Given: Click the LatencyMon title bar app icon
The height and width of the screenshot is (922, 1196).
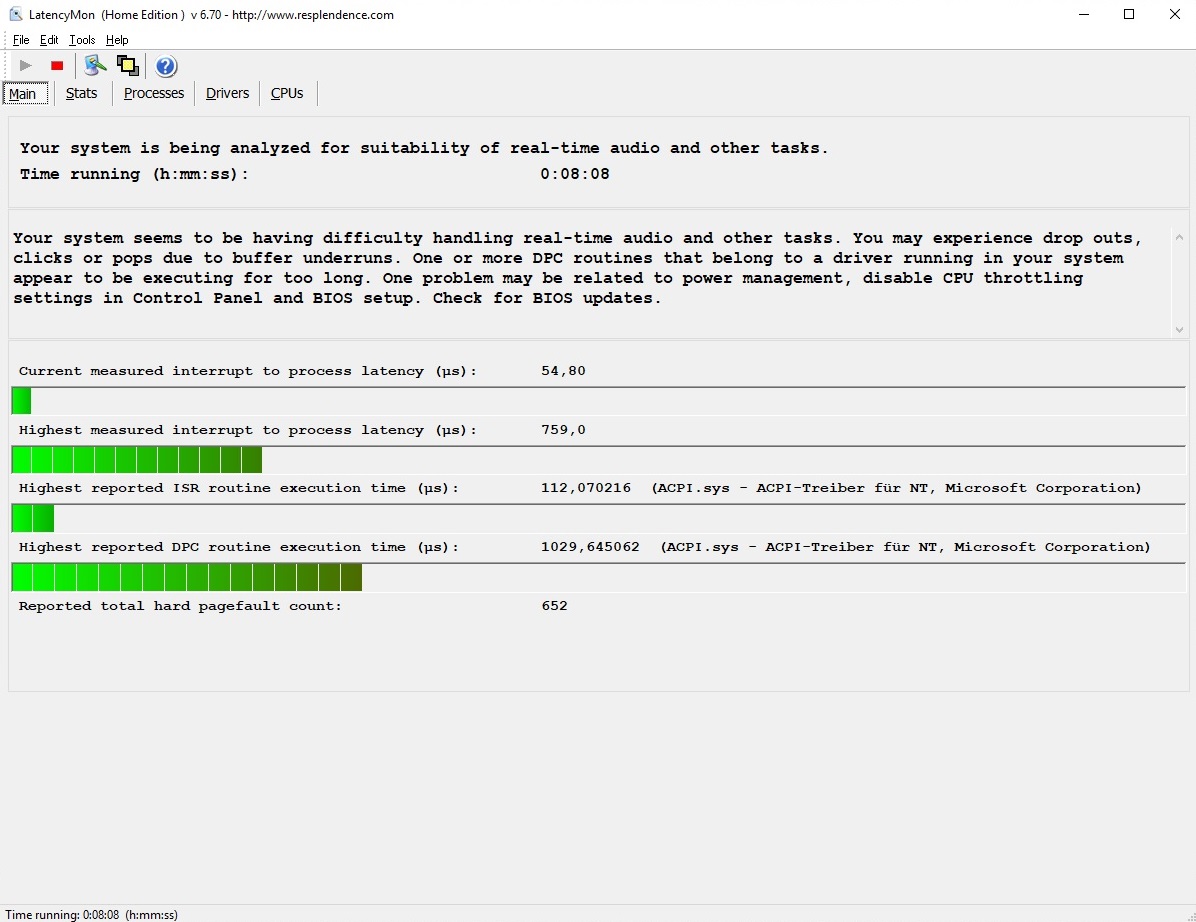Looking at the screenshot, I should click(x=15, y=14).
